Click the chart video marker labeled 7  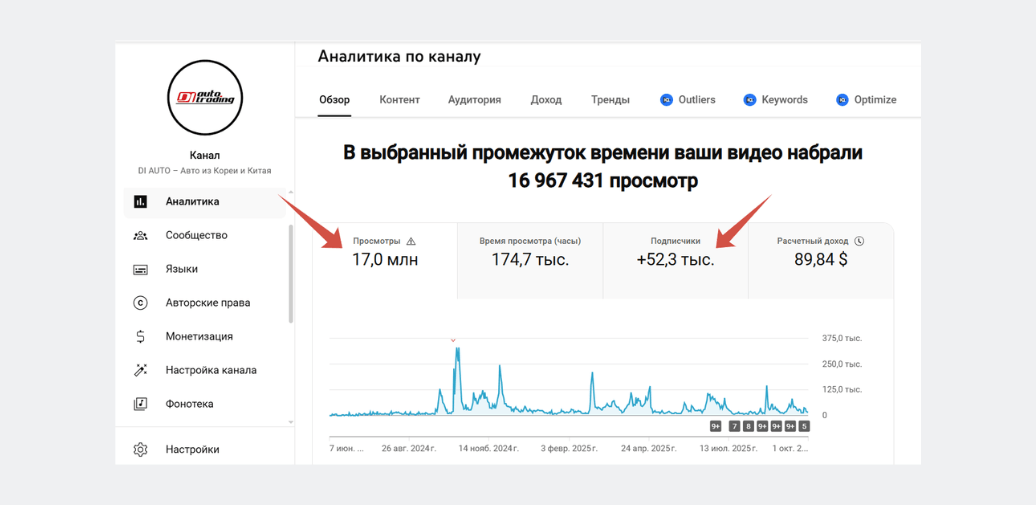pyautogui.click(x=735, y=426)
